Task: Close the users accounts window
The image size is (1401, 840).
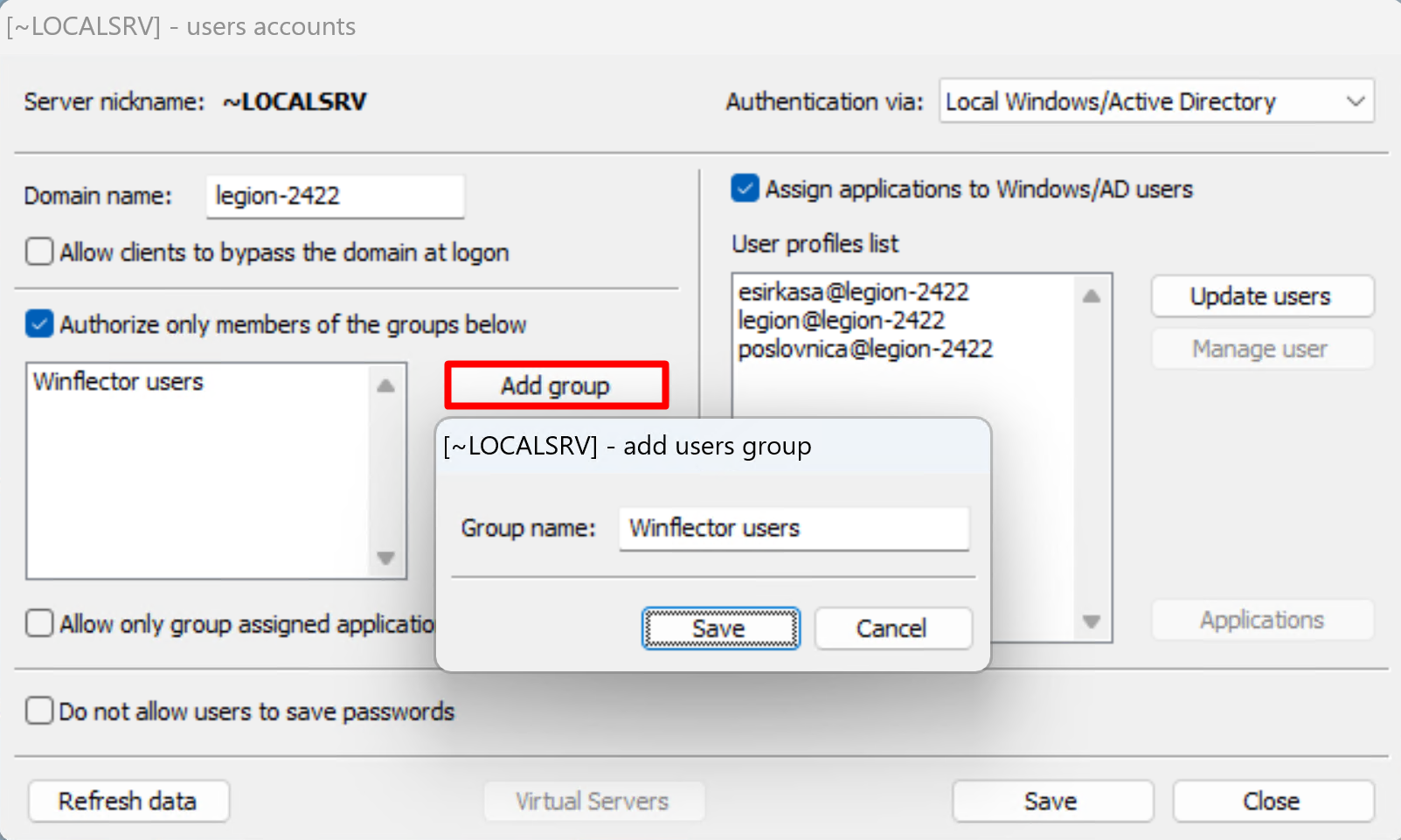Action: click(1272, 801)
